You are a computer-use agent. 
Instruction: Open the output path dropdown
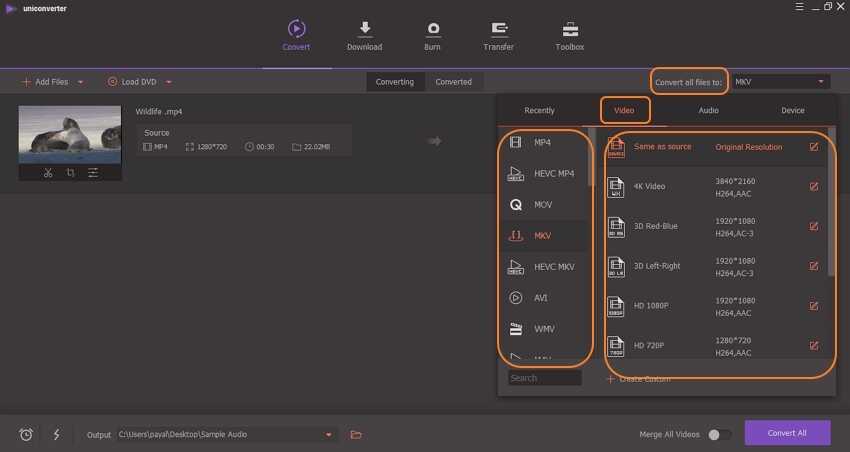tap(329, 434)
